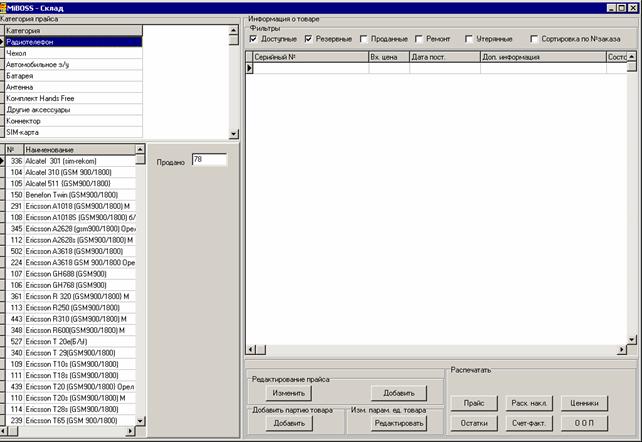Select Антенна category row

[x=73, y=87]
